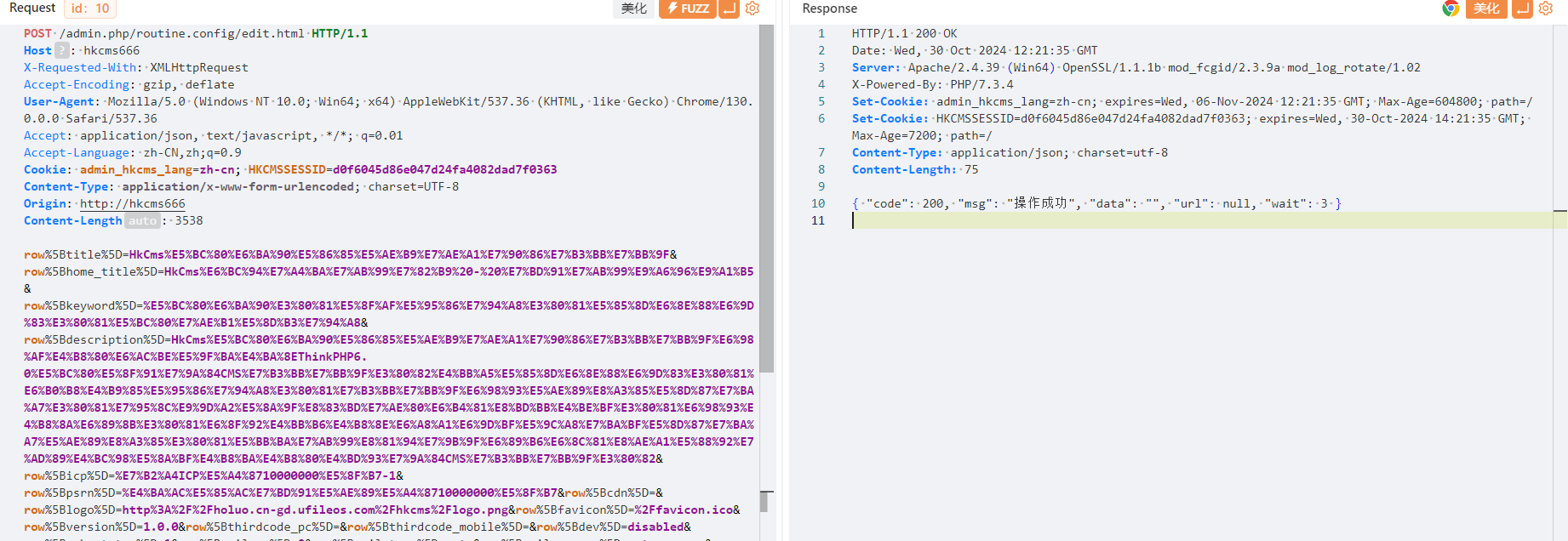Viewport: 1568px width, 541px height.
Task: Click the id: 10 tag
Action: click(90, 9)
